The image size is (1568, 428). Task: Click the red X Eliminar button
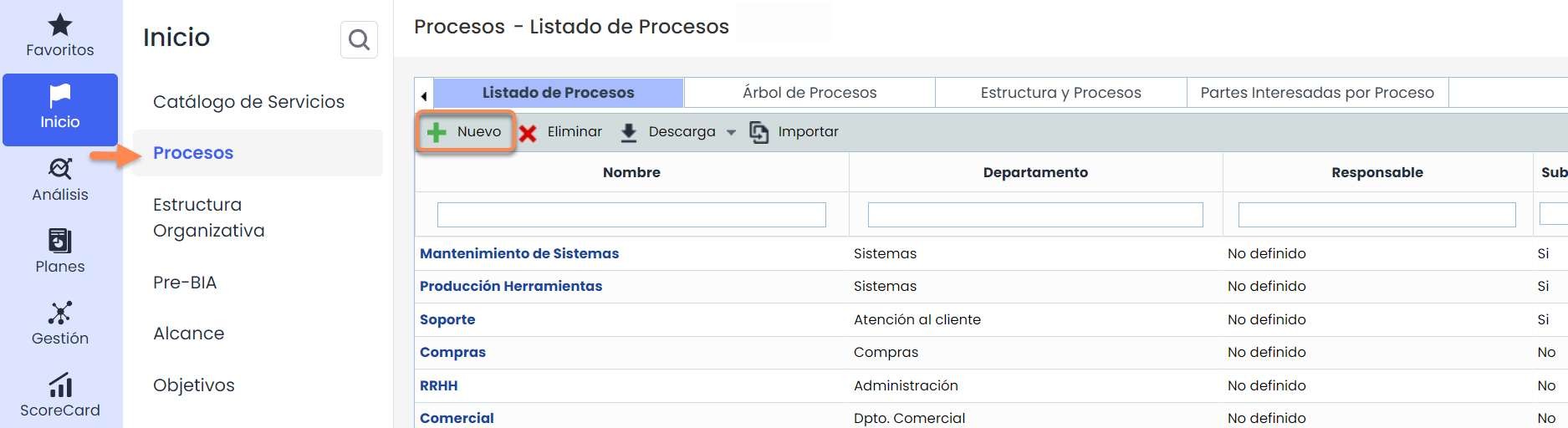coord(560,132)
